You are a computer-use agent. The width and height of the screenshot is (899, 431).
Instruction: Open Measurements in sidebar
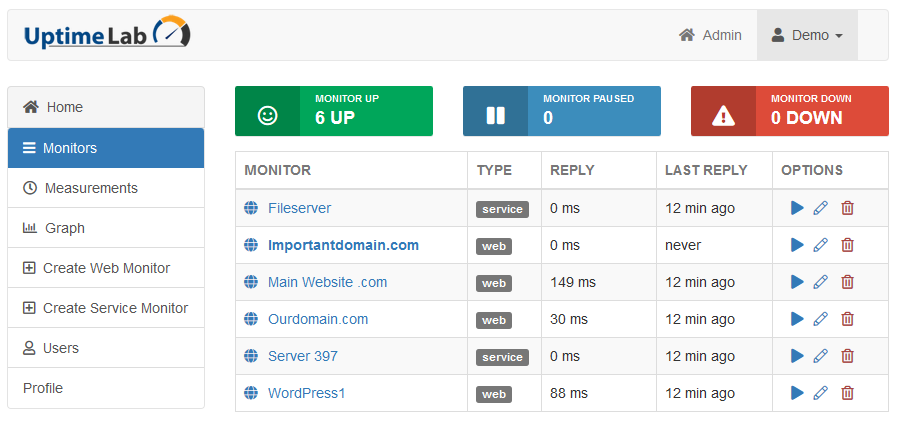(x=106, y=188)
